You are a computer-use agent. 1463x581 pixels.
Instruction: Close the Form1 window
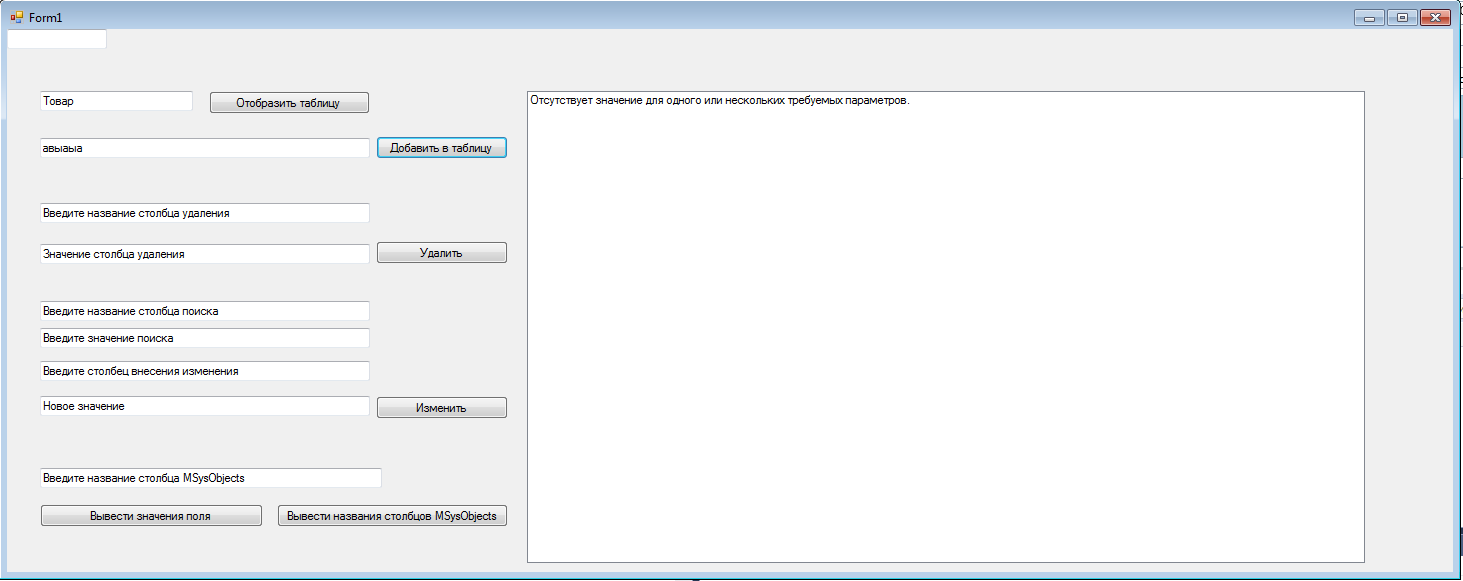pos(1435,17)
